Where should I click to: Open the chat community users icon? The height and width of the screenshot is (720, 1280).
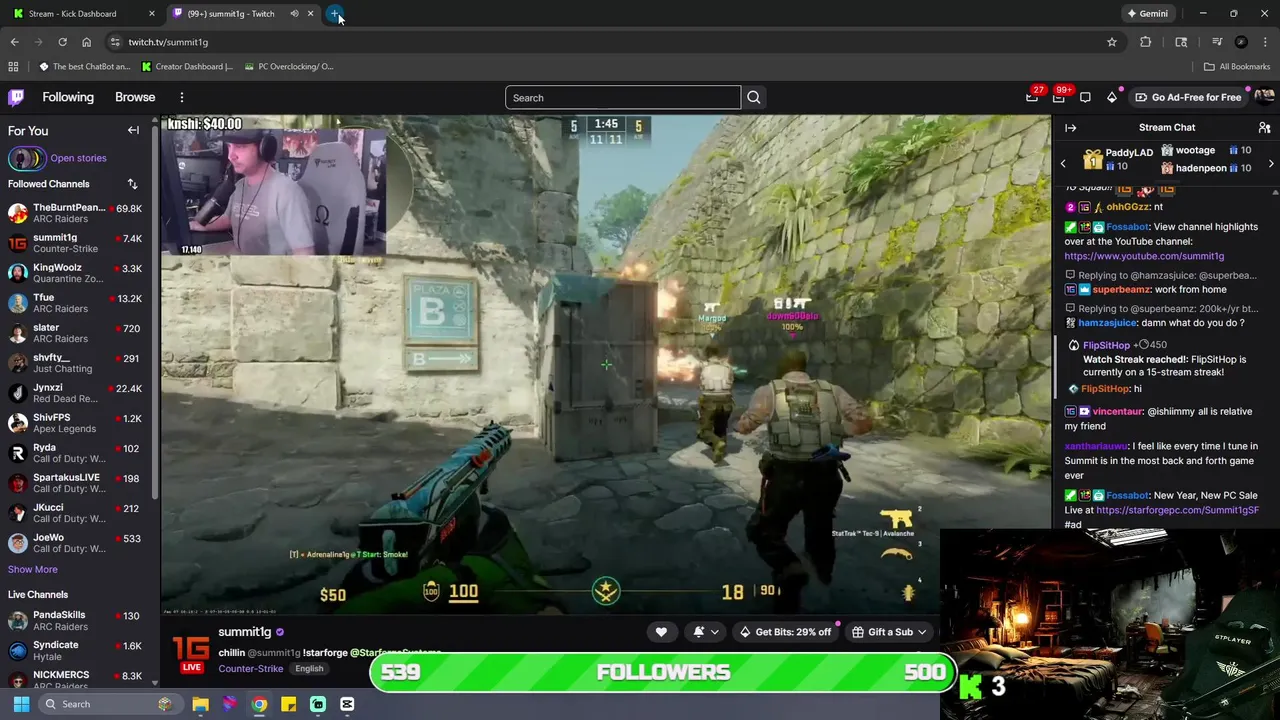(x=1264, y=128)
